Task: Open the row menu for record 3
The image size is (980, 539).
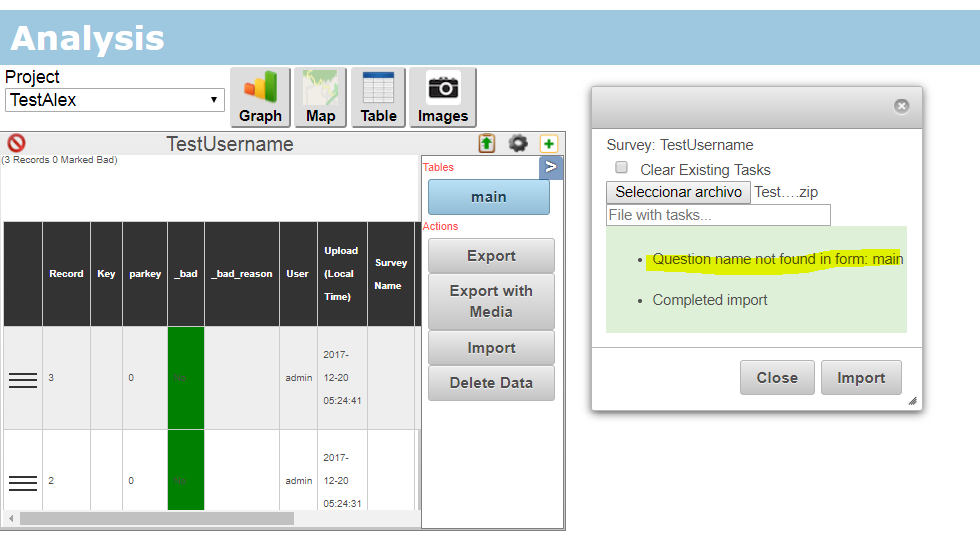Action: [23, 380]
